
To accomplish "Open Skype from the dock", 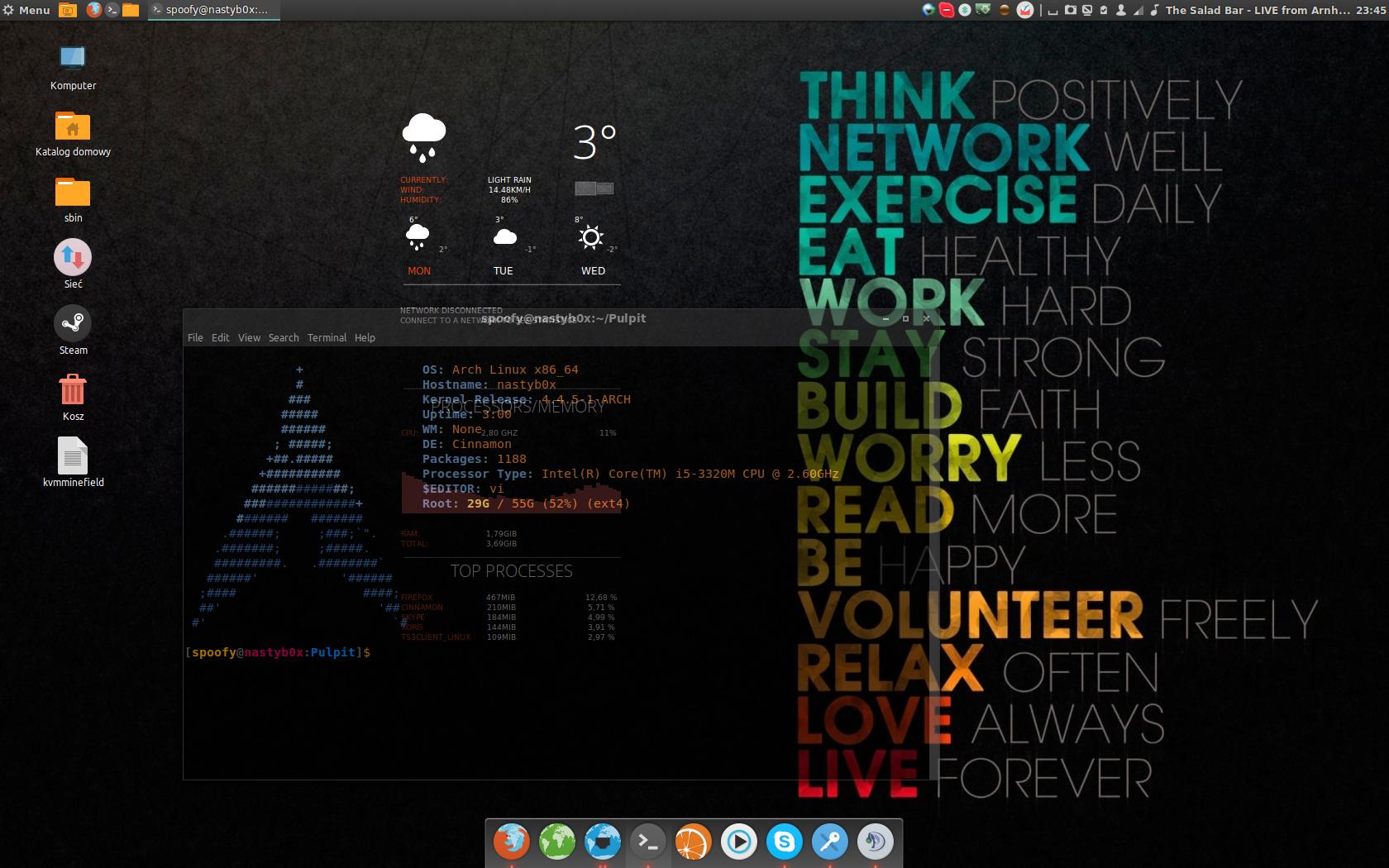I will pyautogui.click(x=785, y=842).
